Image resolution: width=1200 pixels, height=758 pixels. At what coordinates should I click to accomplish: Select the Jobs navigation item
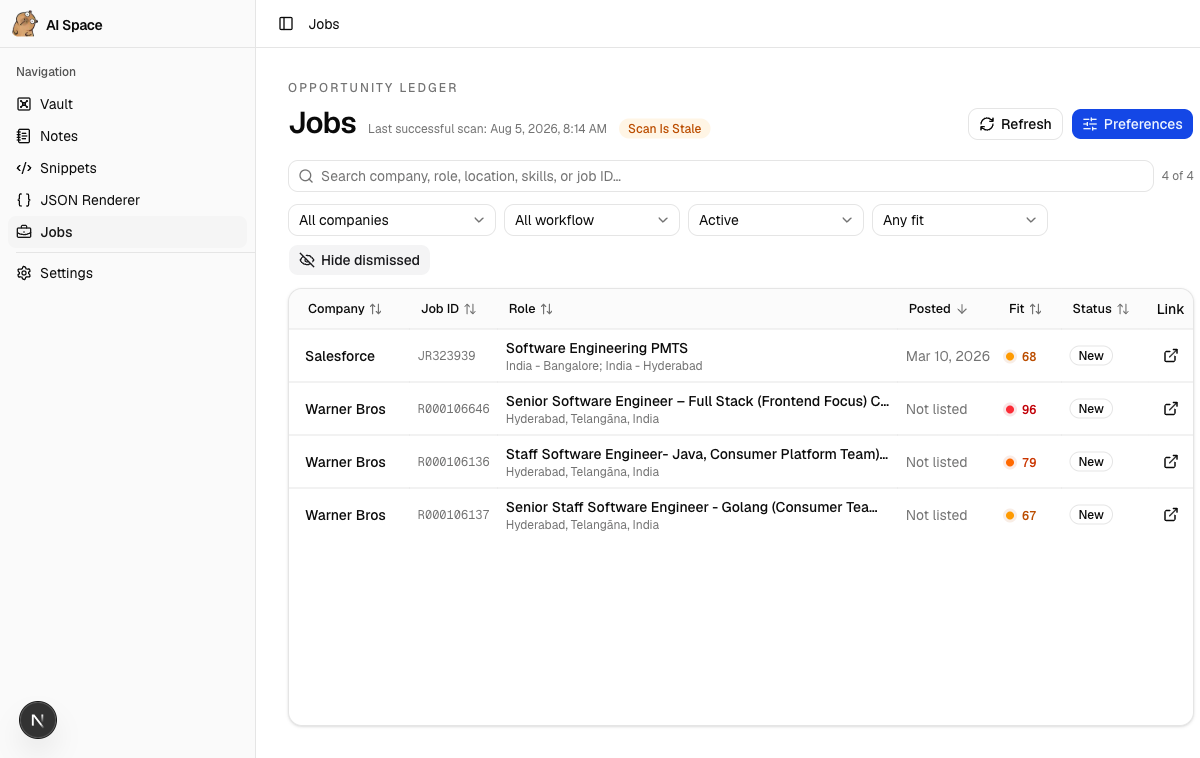(x=127, y=232)
